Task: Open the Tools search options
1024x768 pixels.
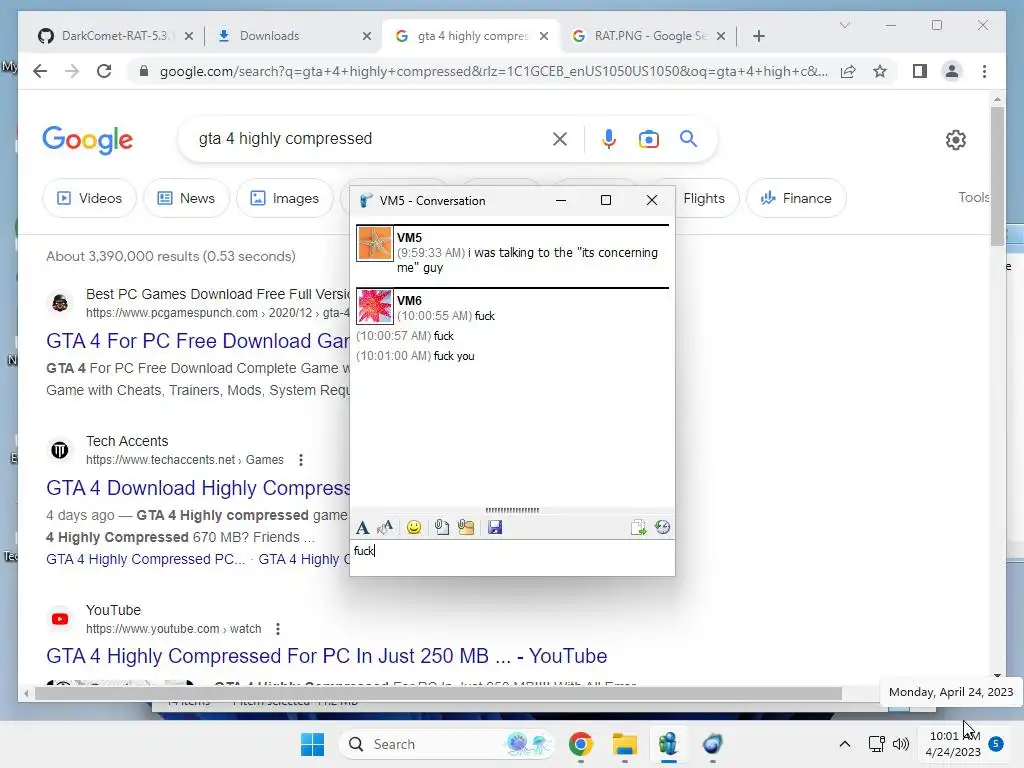Action: [974, 197]
